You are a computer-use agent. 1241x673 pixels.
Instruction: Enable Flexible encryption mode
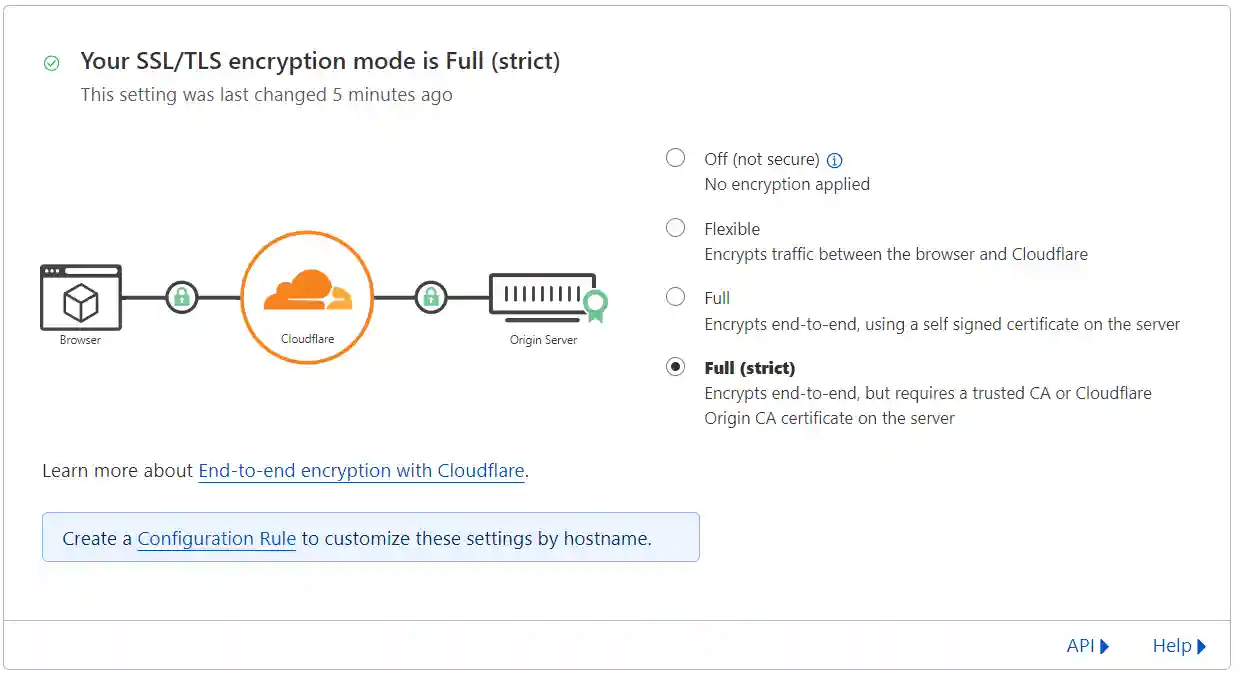point(675,227)
